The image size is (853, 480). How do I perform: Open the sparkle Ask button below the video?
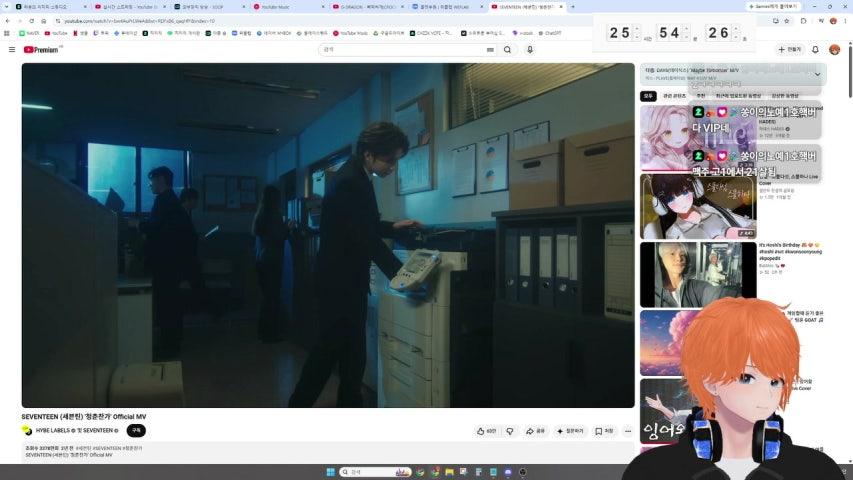point(570,431)
